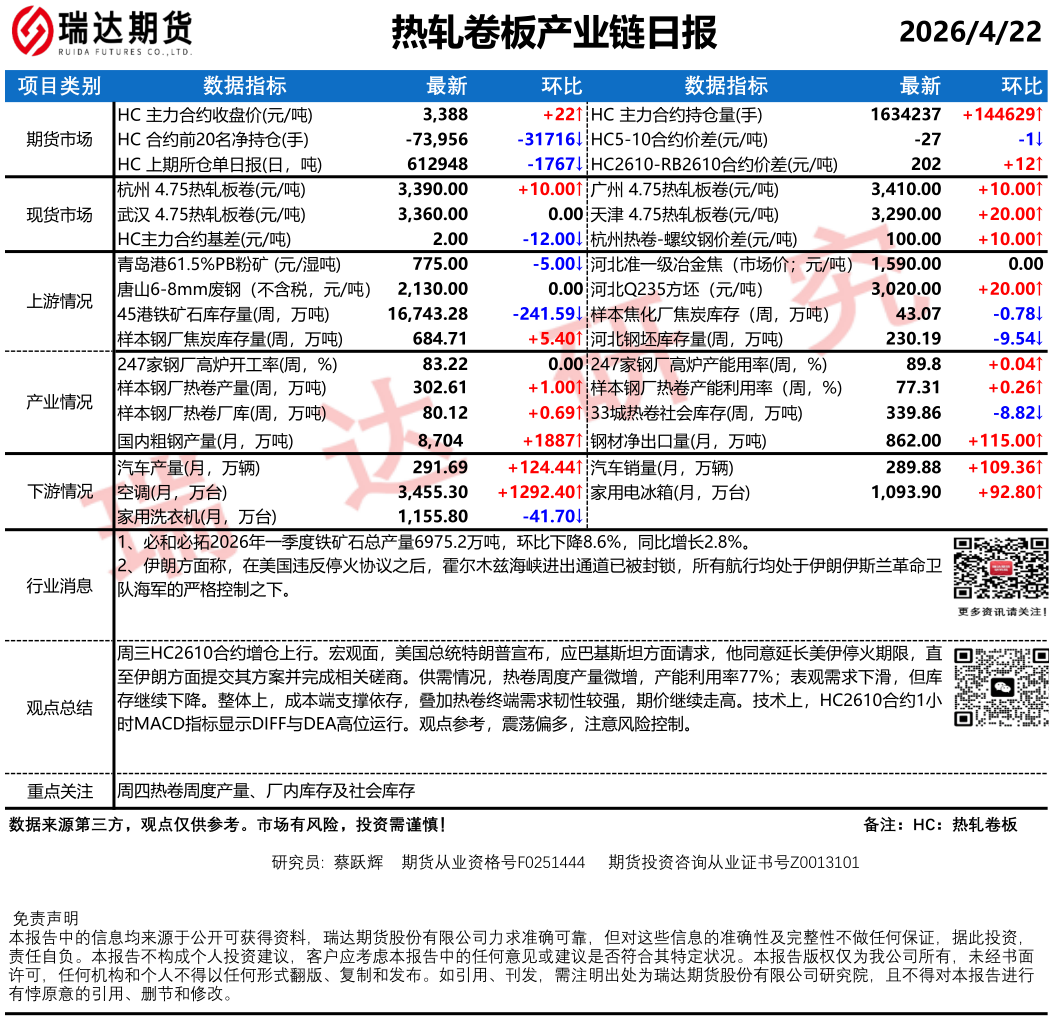Click the report title 热轧卷板产业链日报
This screenshot has width=1053, height=1020.
pyautogui.click(x=553, y=33)
